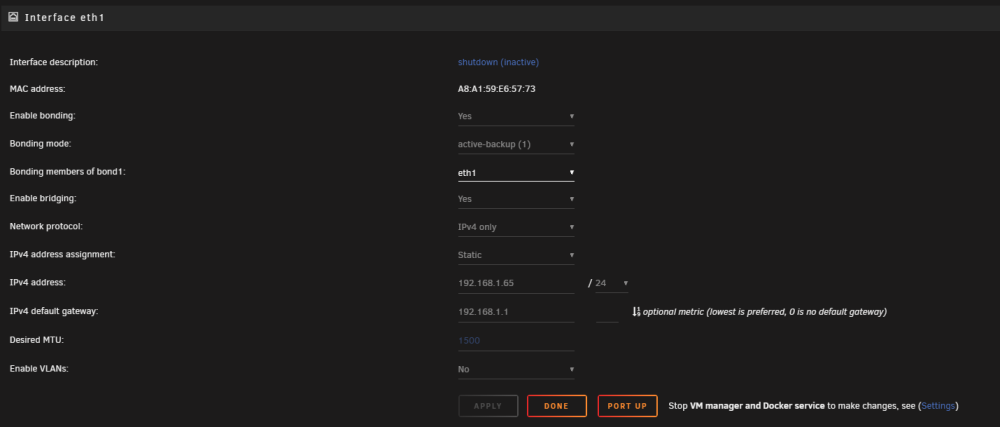Click the optional metric input field

pos(607,312)
